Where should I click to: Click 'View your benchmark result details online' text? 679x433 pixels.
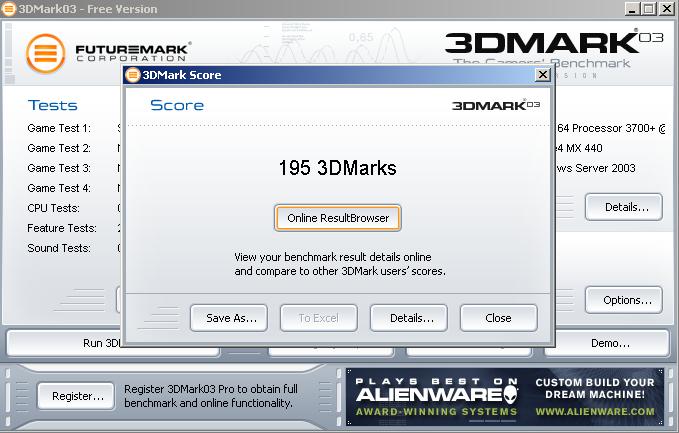click(x=333, y=257)
